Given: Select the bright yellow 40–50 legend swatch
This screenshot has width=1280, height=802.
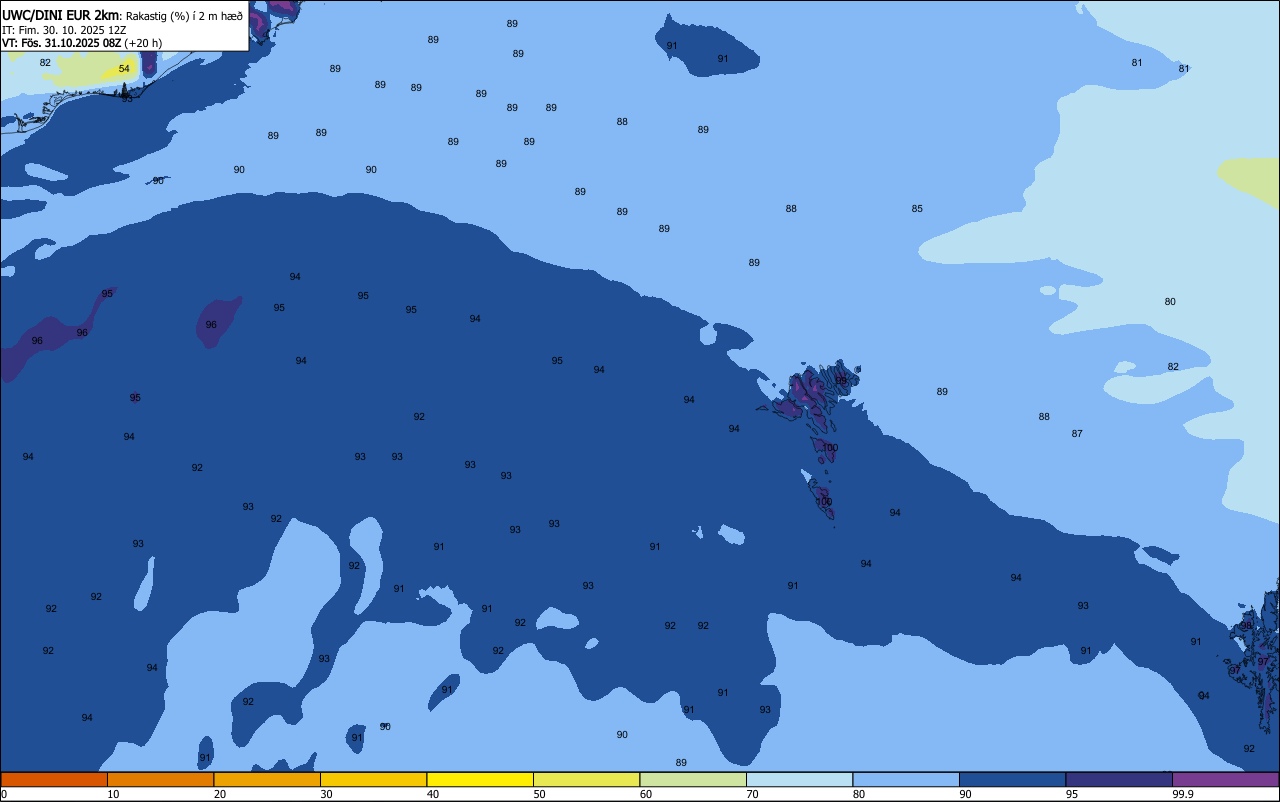Looking at the screenshot, I should (x=480, y=779).
